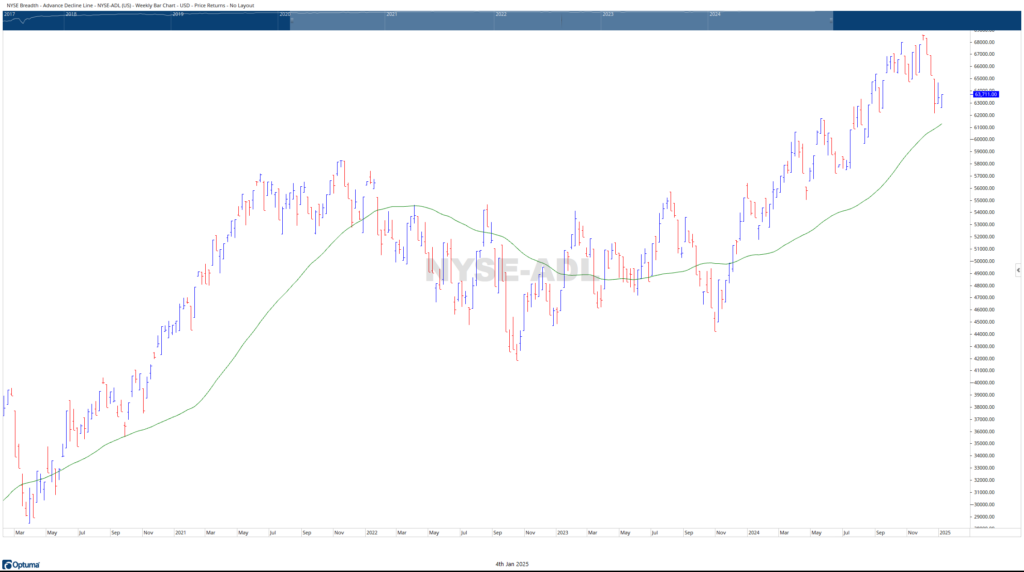Click 2023 in the top navigator strip
Viewport: 1024px width, 572px height.
pyautogui.click(x=607, y=15)
